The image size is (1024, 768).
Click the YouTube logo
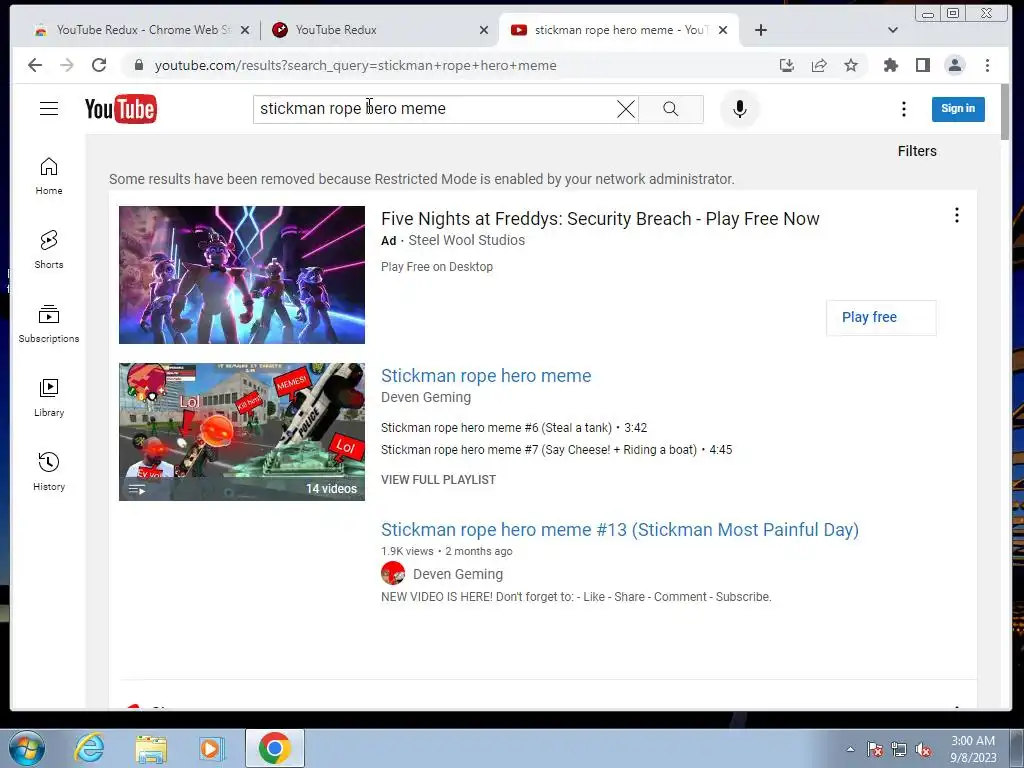(121, 108)
